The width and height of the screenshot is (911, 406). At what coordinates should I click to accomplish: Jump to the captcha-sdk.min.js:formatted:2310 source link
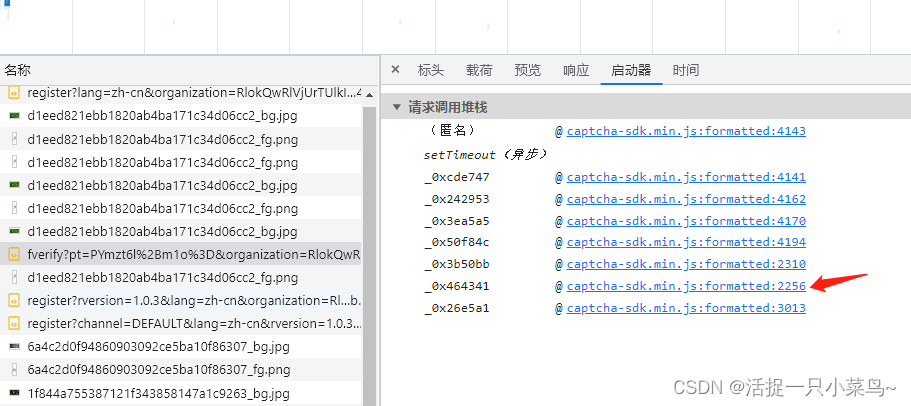coord(686,264)
